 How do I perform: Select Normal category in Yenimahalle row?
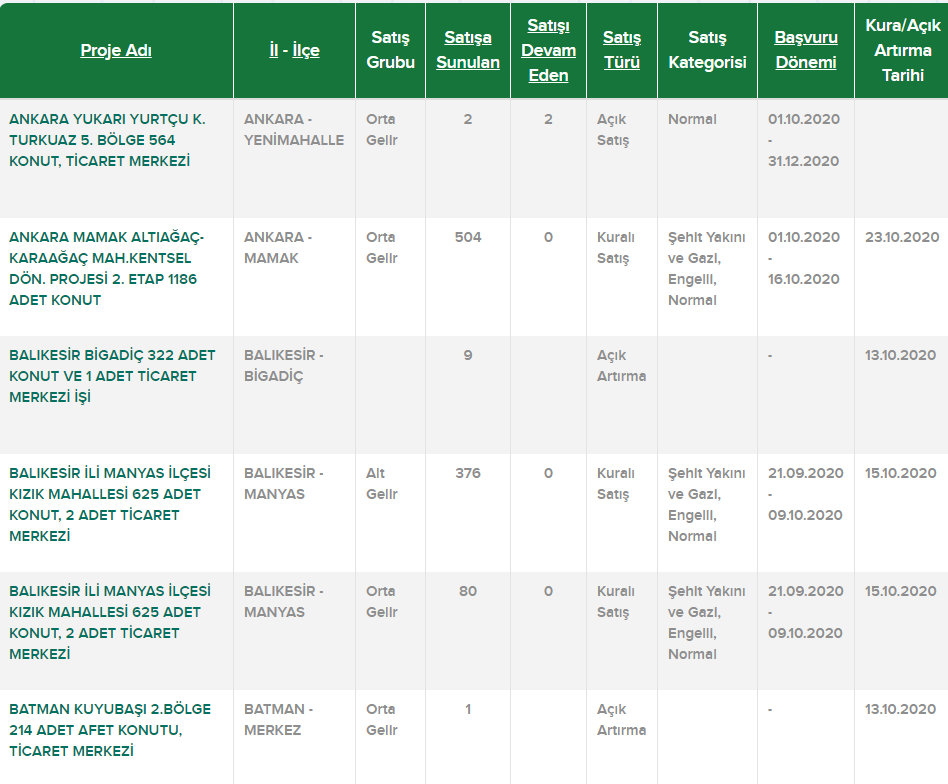692,119
